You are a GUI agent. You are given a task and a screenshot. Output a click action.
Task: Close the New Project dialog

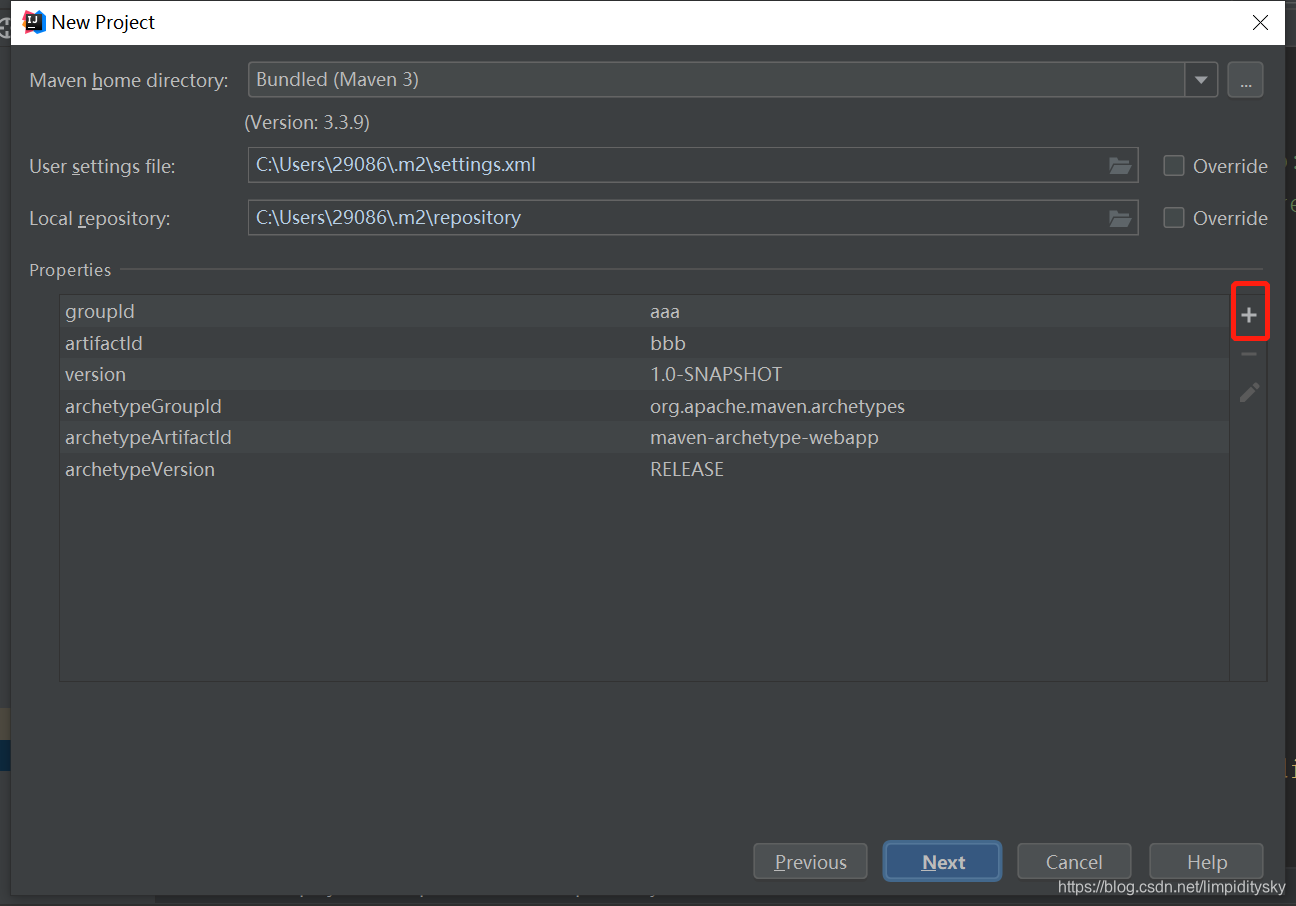[x=1262, y=22]
